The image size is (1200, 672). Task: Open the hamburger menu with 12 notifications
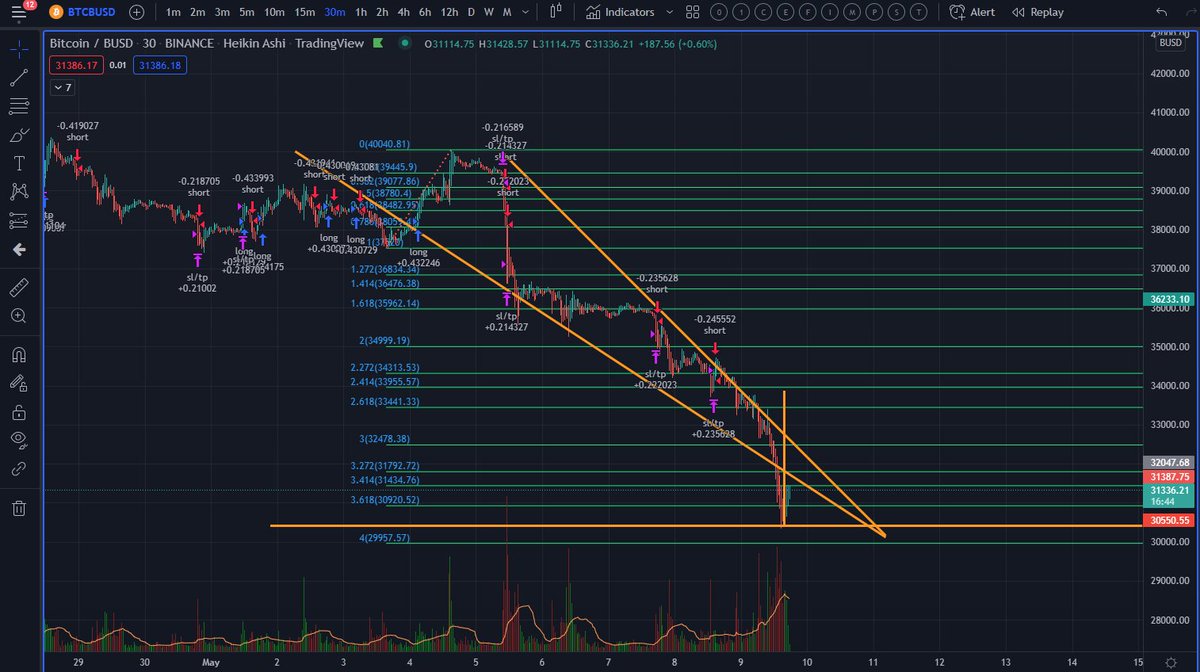pyautogui.click(x=20, y=12)
